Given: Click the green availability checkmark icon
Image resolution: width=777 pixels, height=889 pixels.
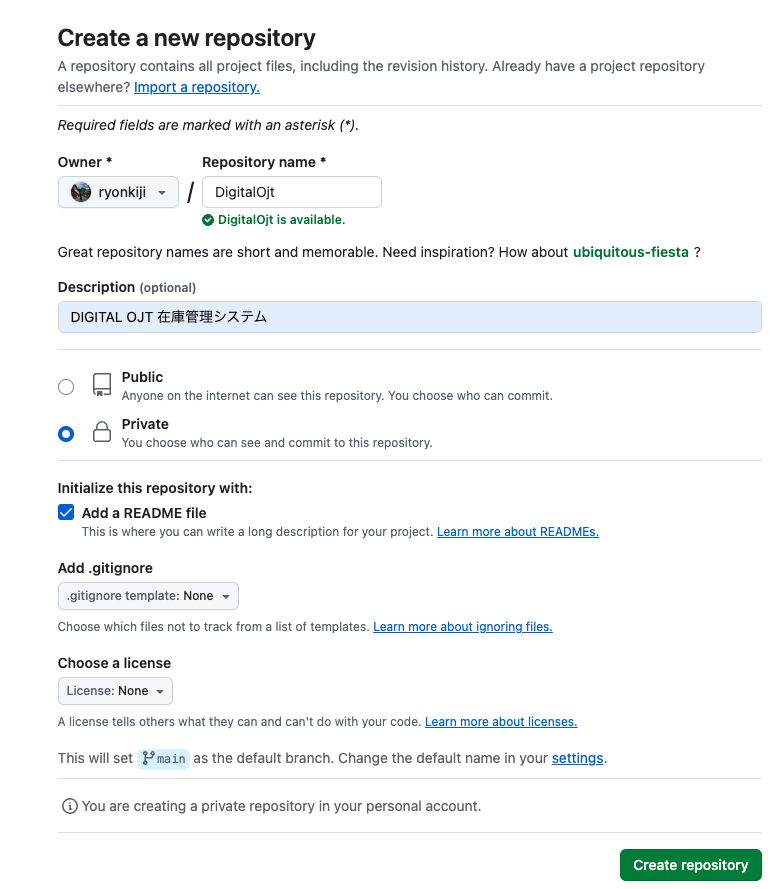Looking at the screenshot, I should pos(208,220).
